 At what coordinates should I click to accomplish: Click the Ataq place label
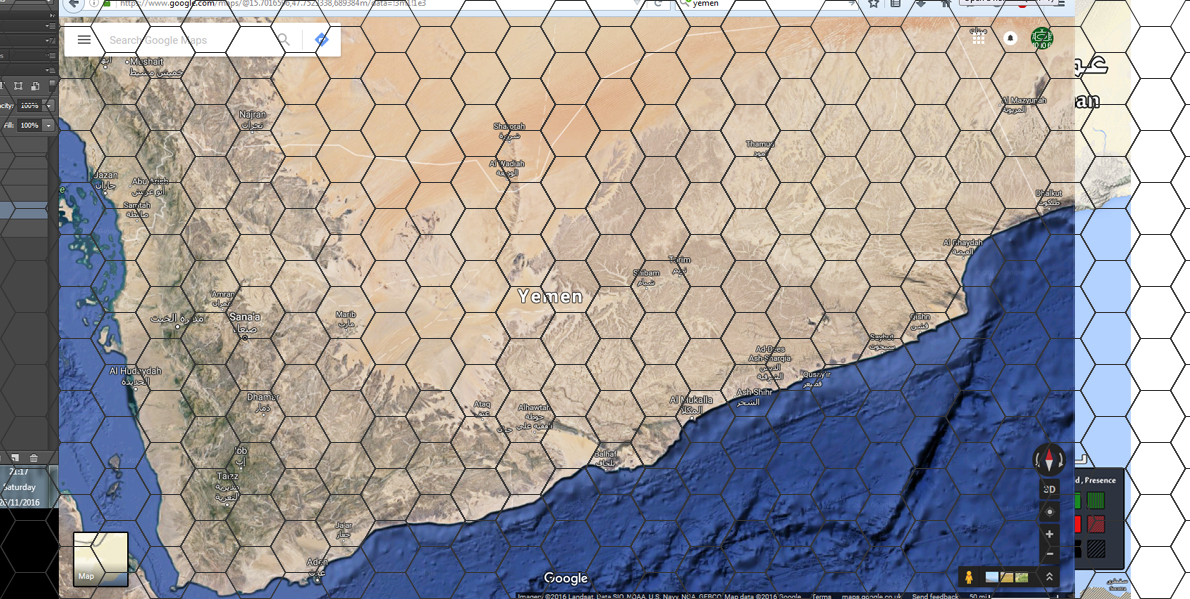click(482, 404)
